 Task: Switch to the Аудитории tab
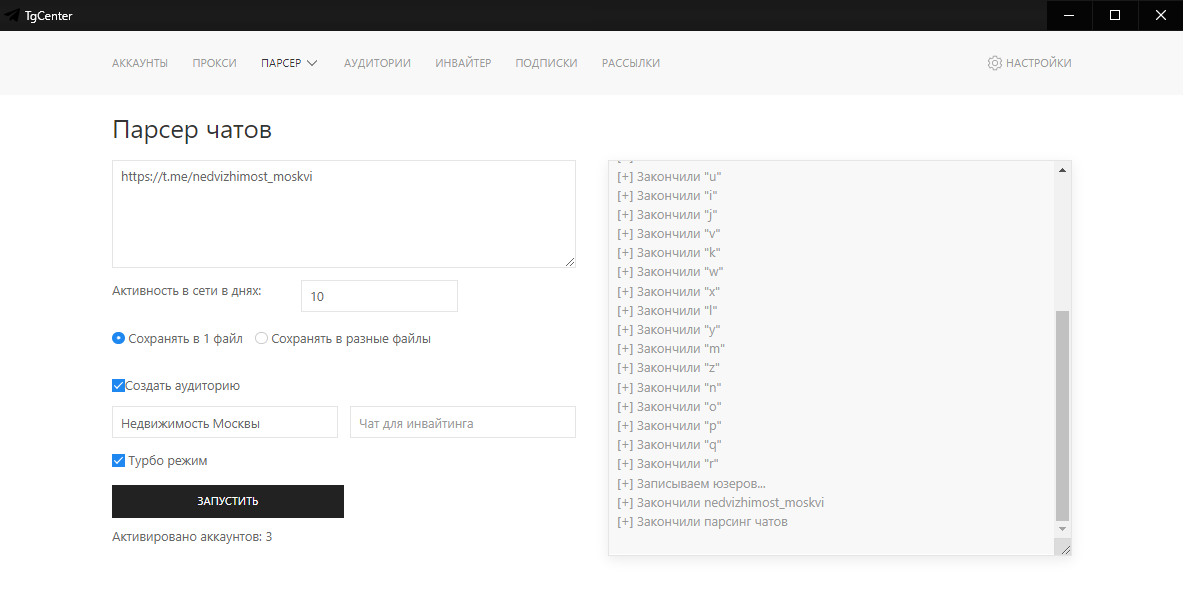coord(377,63)
